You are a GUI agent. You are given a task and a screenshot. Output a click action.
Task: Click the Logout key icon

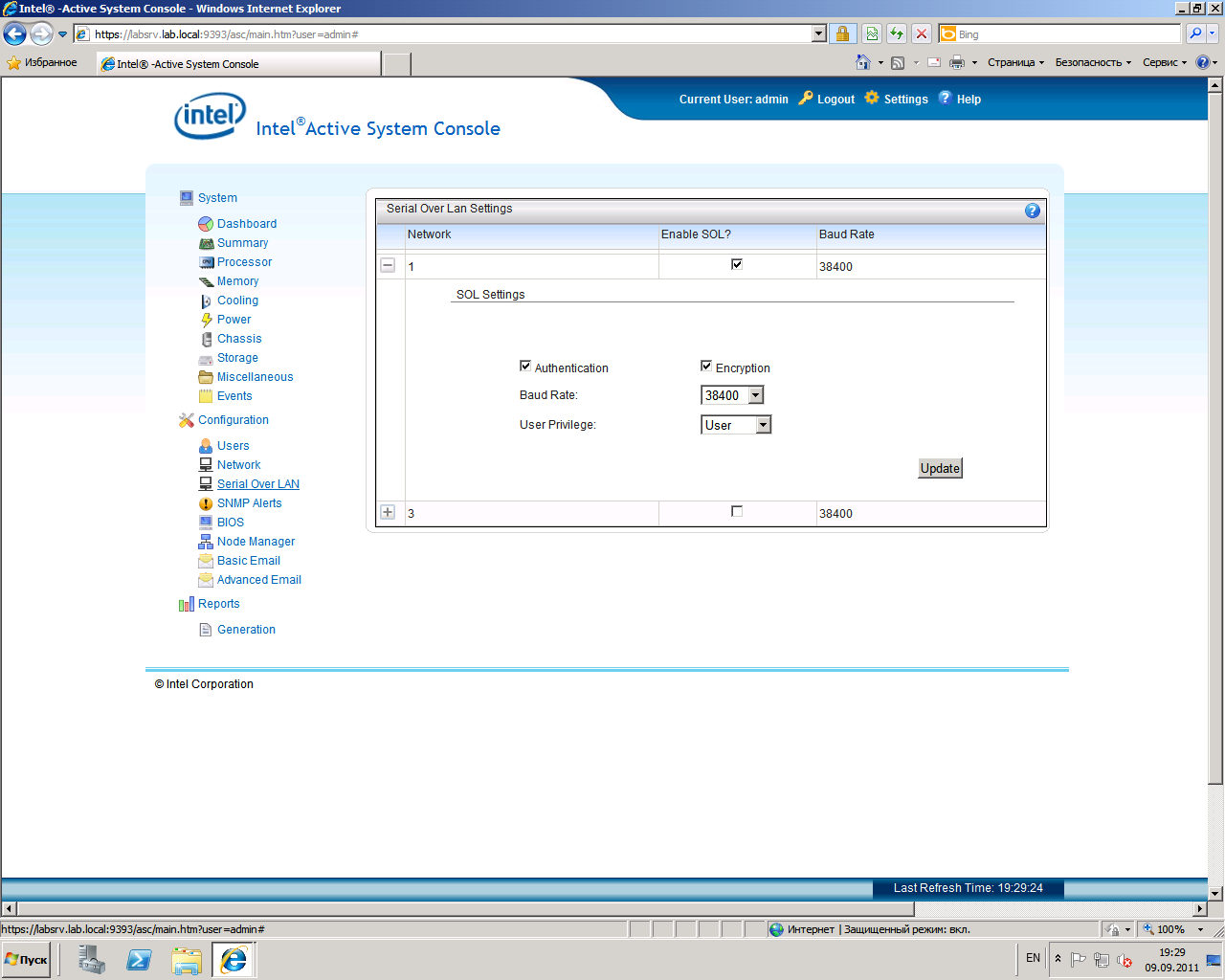tap(806, 98)
